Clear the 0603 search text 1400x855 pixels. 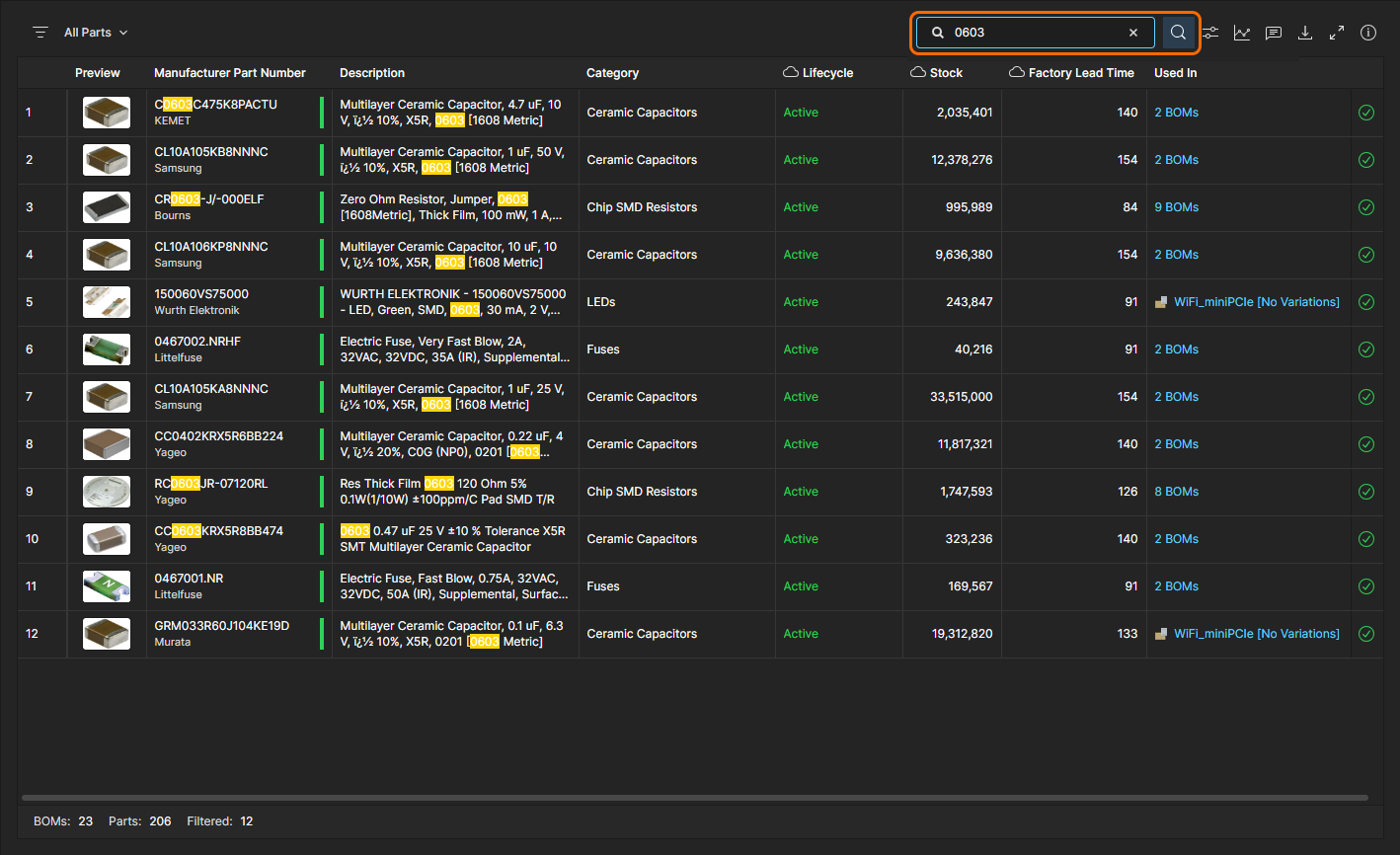click(x=1133, y=33)
